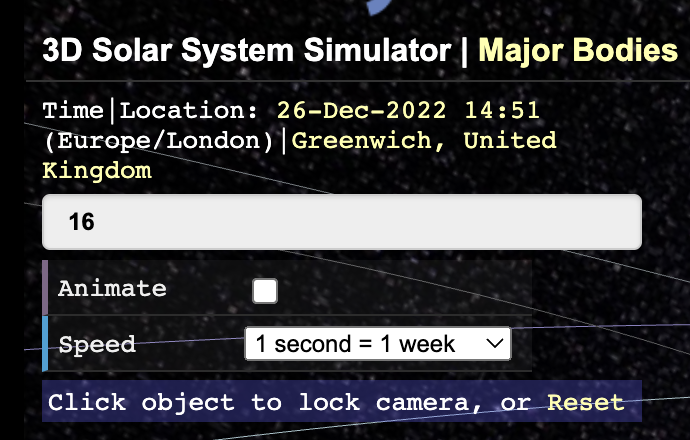Click Reset to unlock the camera
This screenshot has width=690, height=440.
coord(586,402)
